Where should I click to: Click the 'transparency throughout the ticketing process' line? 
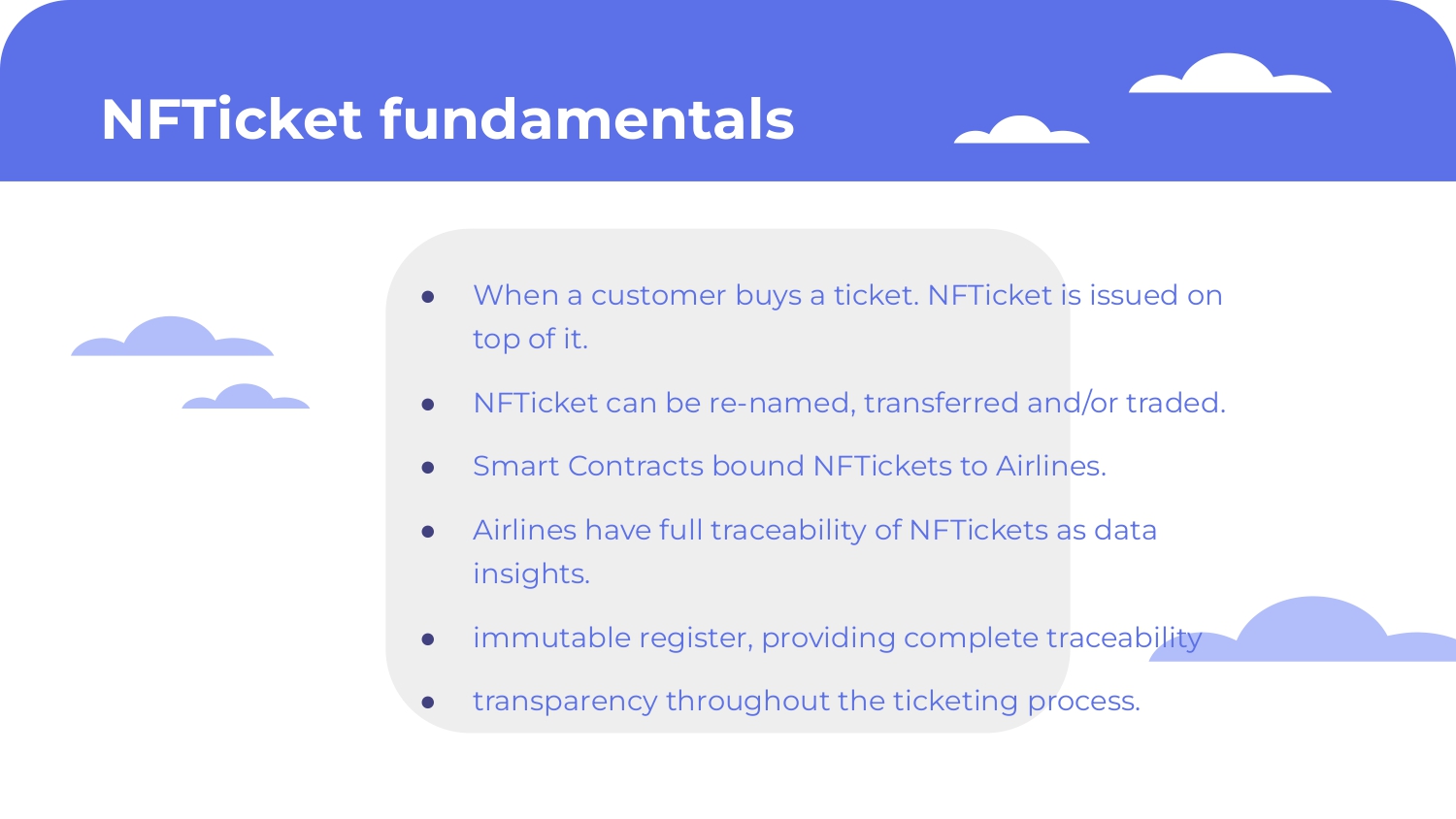point(806,701)
